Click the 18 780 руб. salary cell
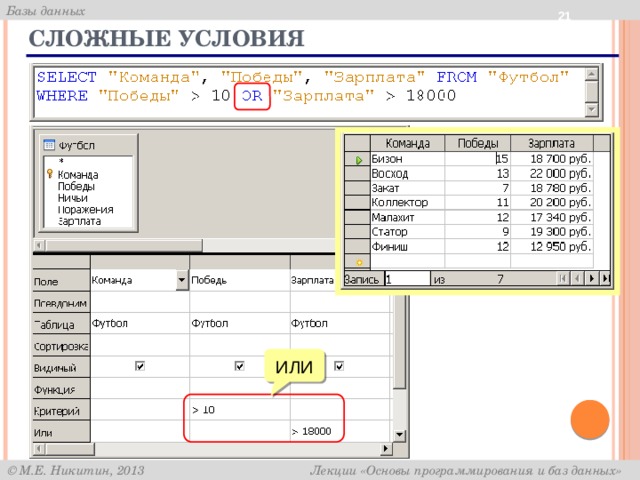Screen dimensions: 640x480 (x=551, y=188)
